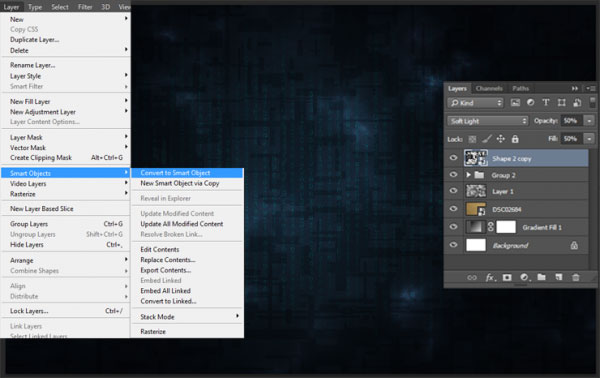Delete layer trash icon

[576, 277]
